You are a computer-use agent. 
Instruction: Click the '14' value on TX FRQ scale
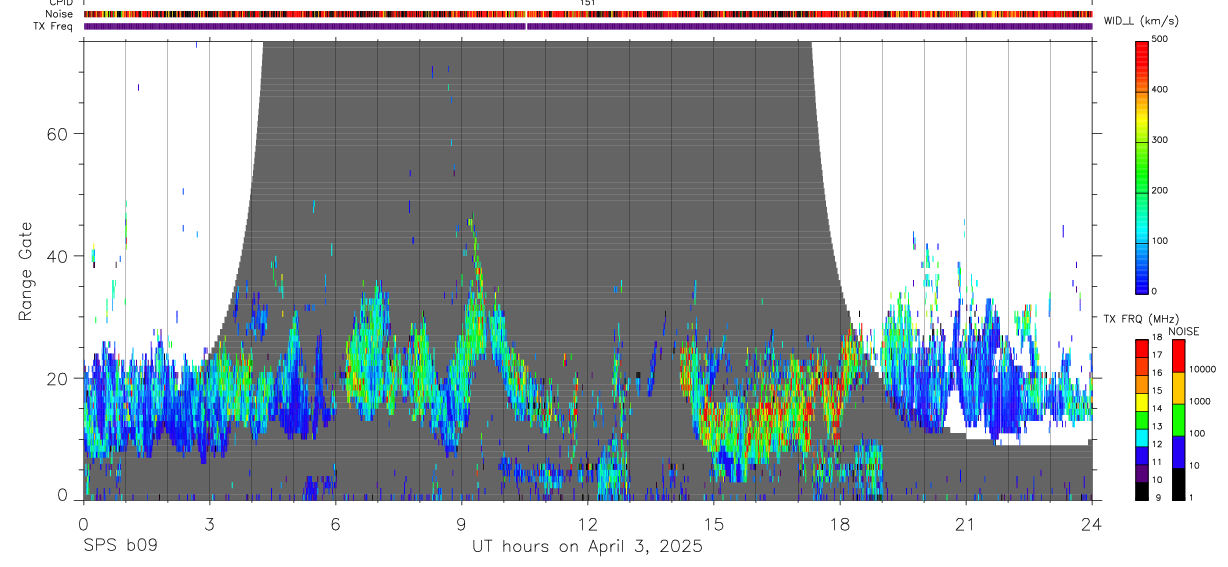pos(1158,409)
